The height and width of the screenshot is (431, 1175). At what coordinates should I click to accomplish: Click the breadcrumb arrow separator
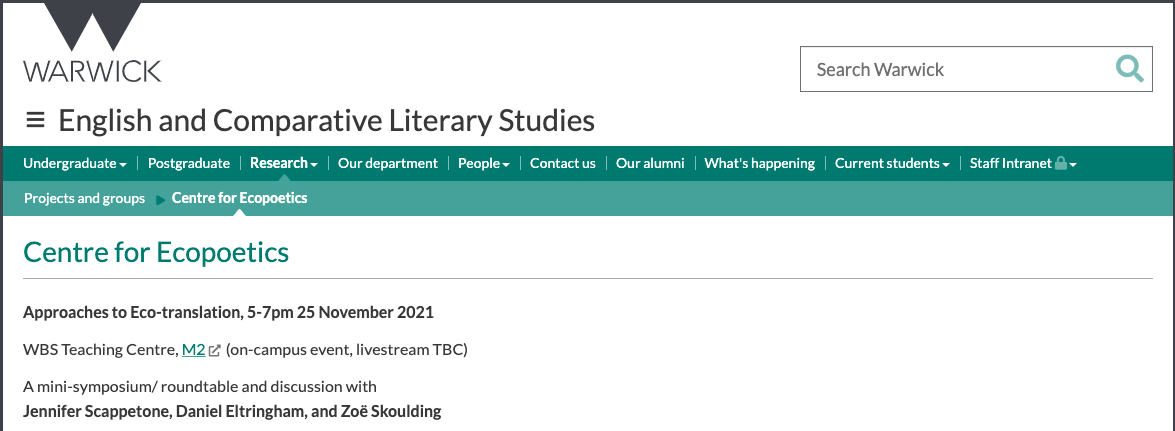point(160,199)
